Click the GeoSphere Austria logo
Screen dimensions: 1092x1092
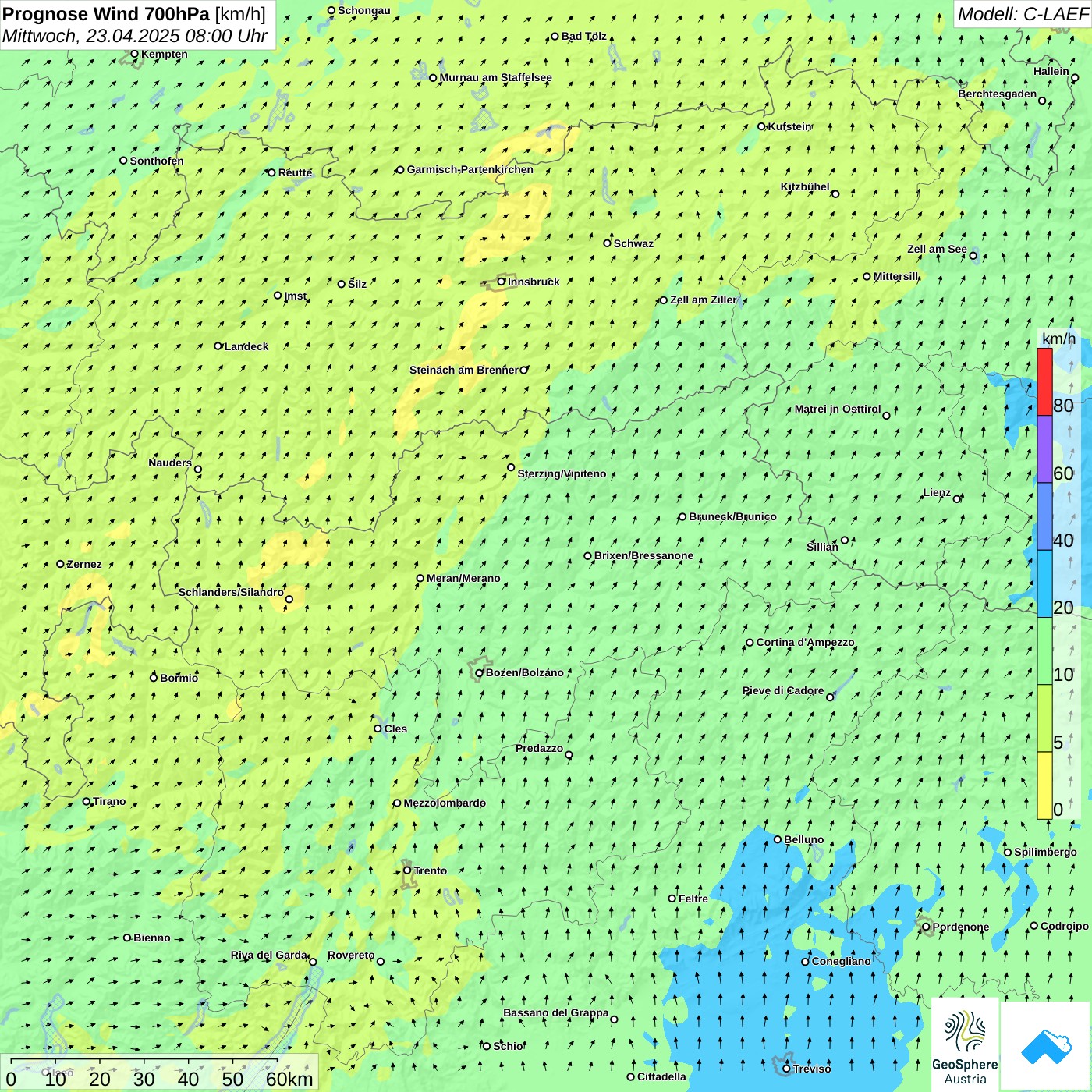coord(965,1044)
